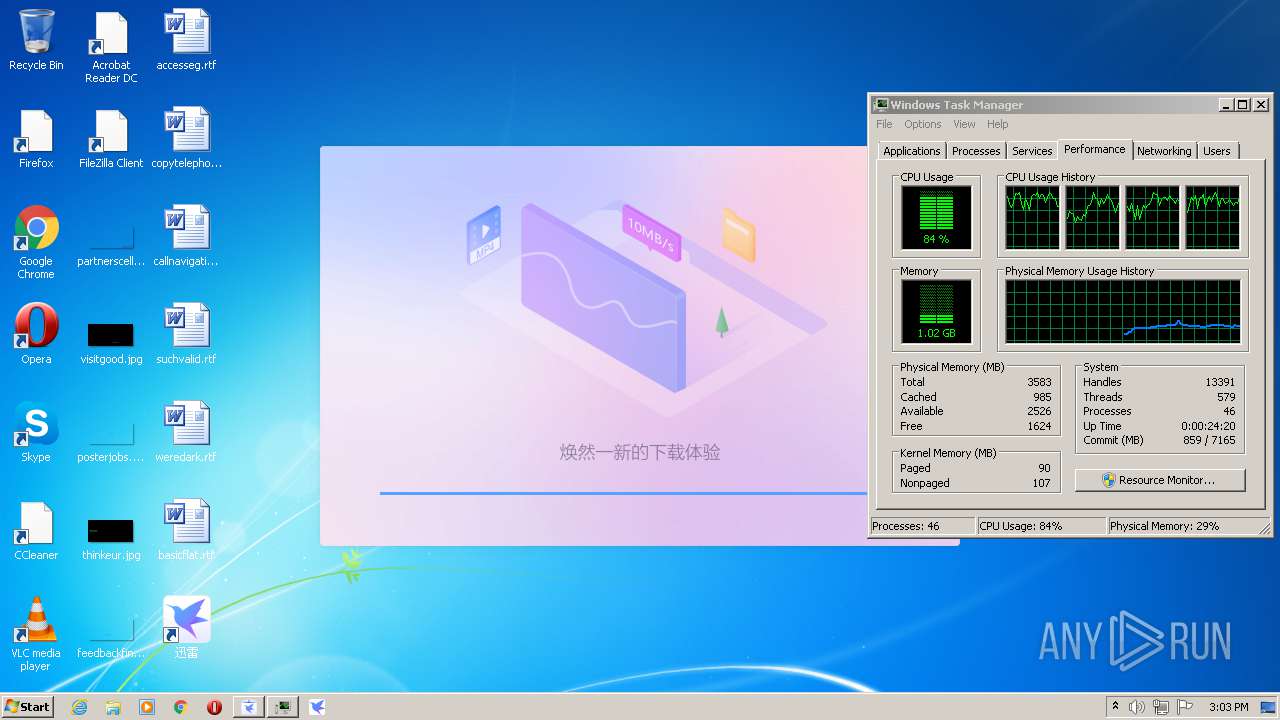
Task: Select thinkeur.jpg image file
Action: pyautogui.click(x=111, y=537)
